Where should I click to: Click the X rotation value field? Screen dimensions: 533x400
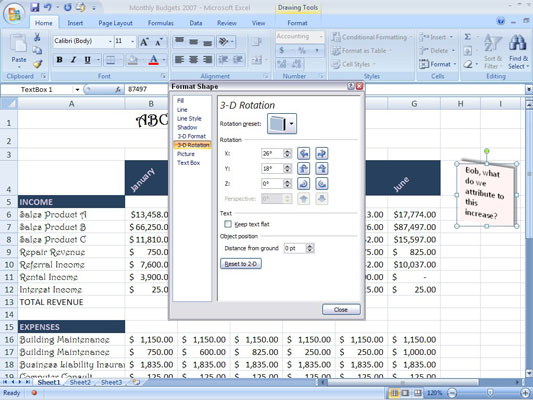(x=272, y=153)
